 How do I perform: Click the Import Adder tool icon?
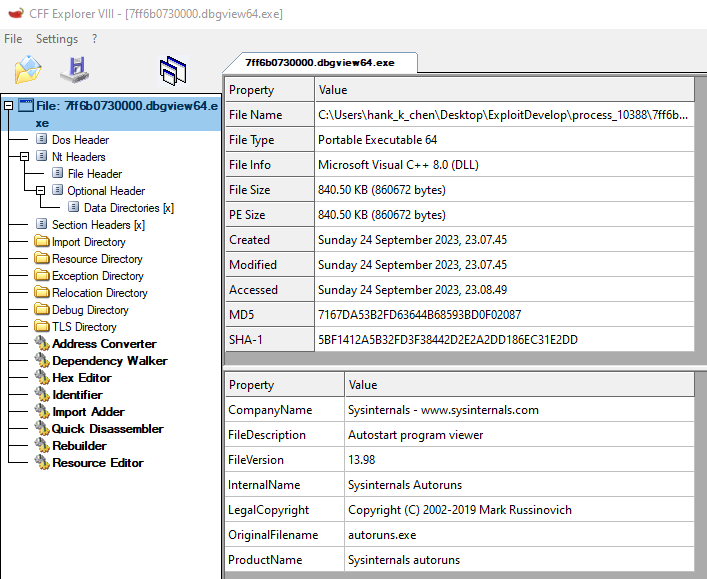point(42,411)
